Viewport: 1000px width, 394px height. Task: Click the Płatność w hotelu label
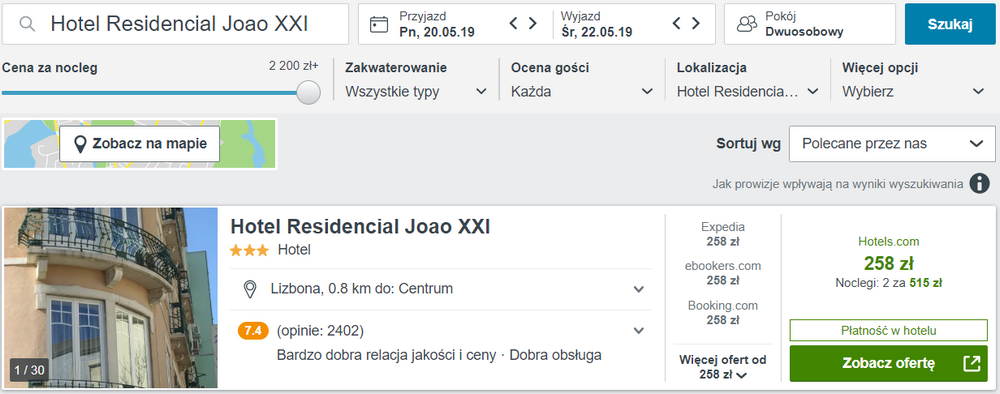[x=888, y=330]
